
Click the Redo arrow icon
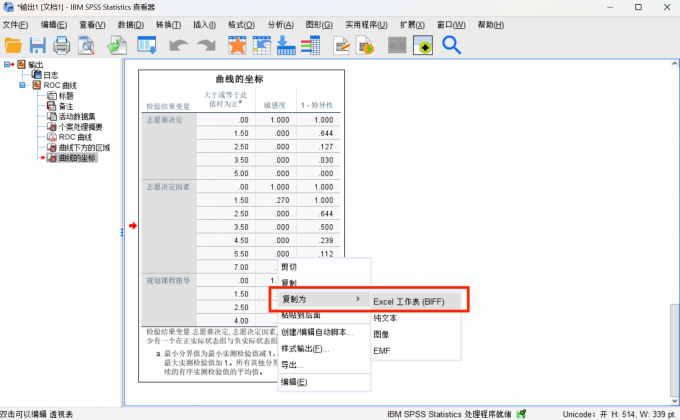[206, 45]
